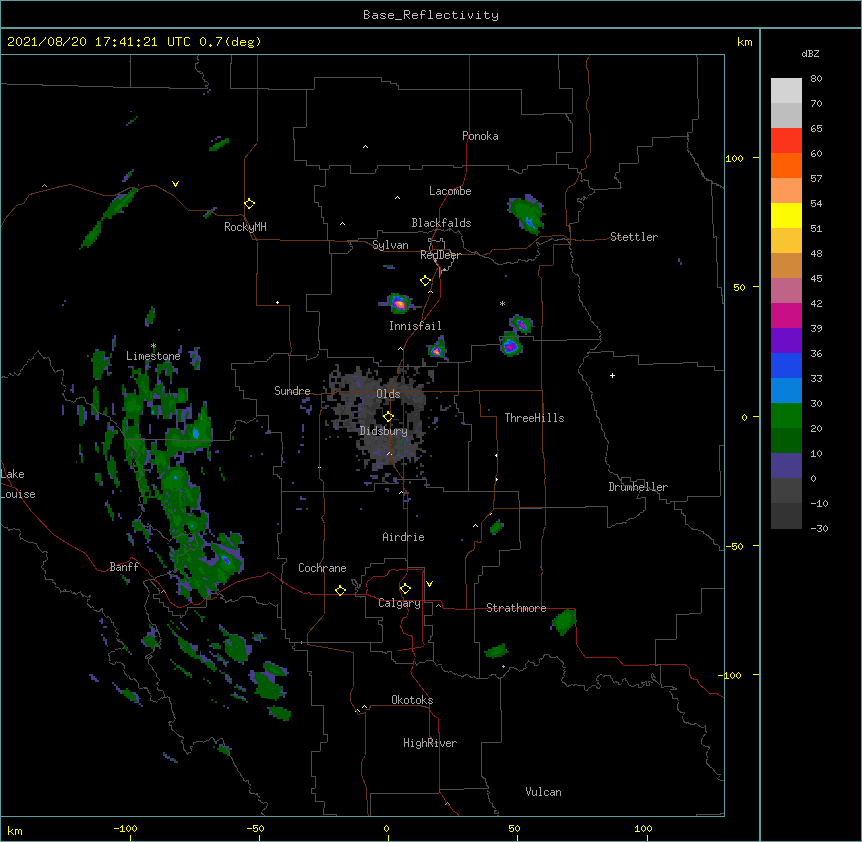The width and height of the screenshot is (862, 842).
Task: Click the ThreeHills town label
Action: [x=534, y=418]
